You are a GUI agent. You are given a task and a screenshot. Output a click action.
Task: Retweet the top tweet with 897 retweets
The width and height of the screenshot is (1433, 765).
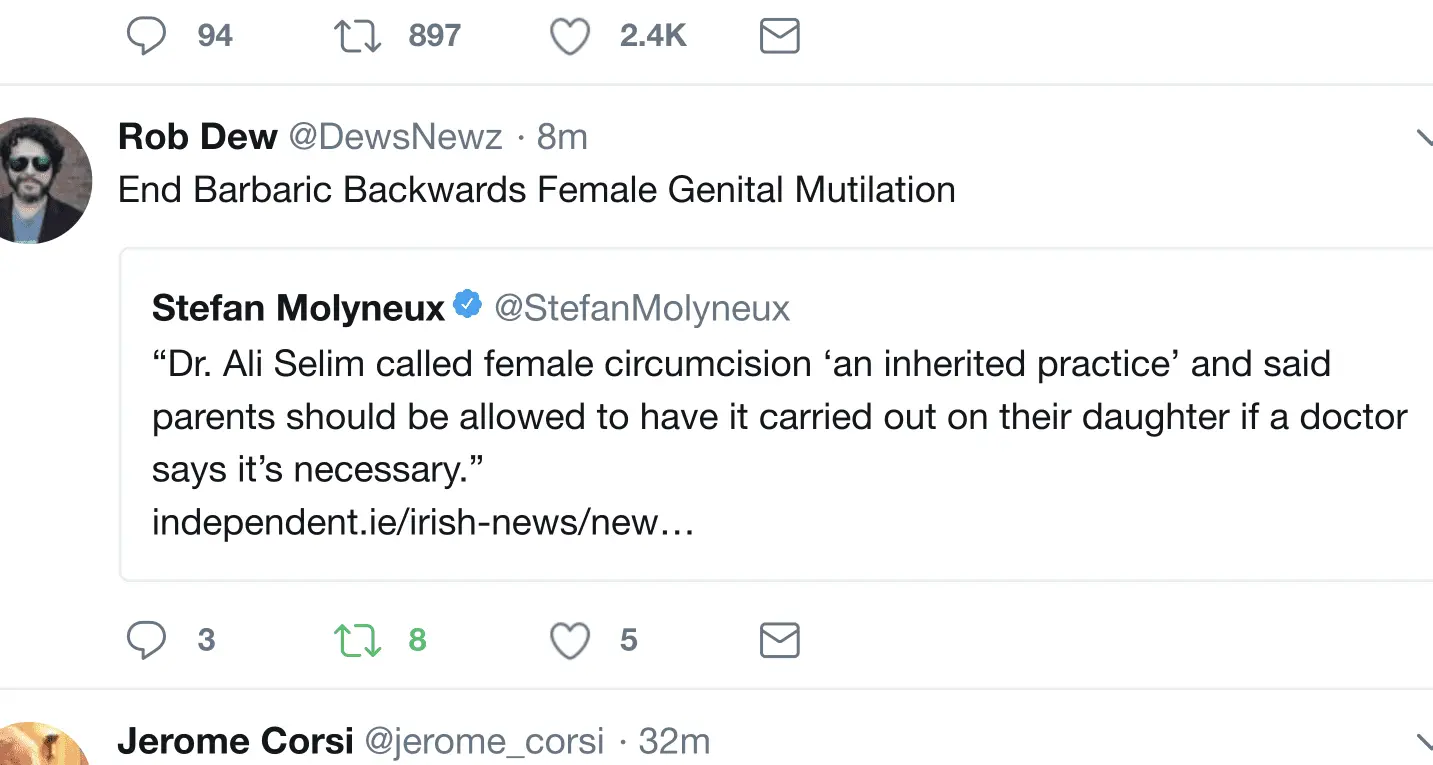357,37
